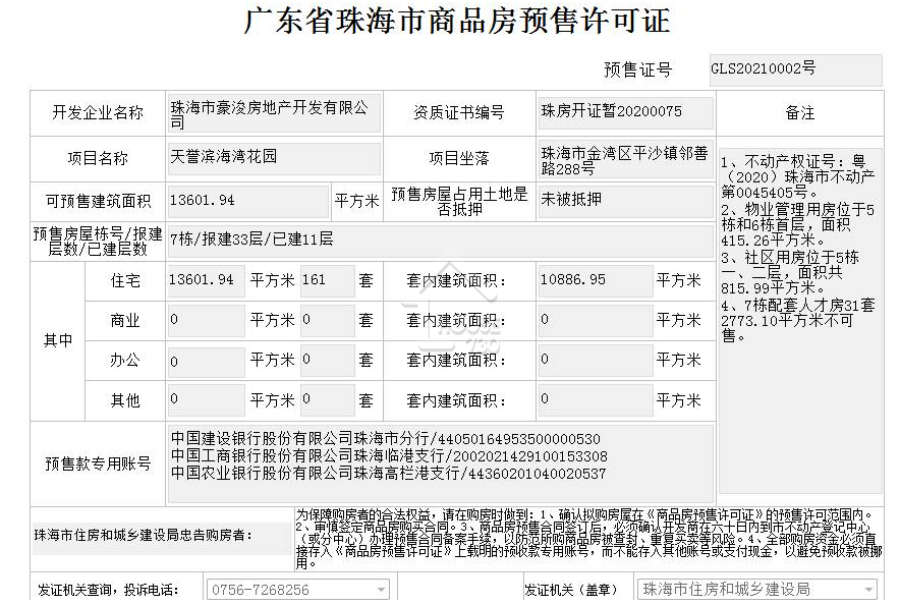Screen dimensions: 900x600
Task: Click the buyer advisory notice text block
Action: click(589, 538)
